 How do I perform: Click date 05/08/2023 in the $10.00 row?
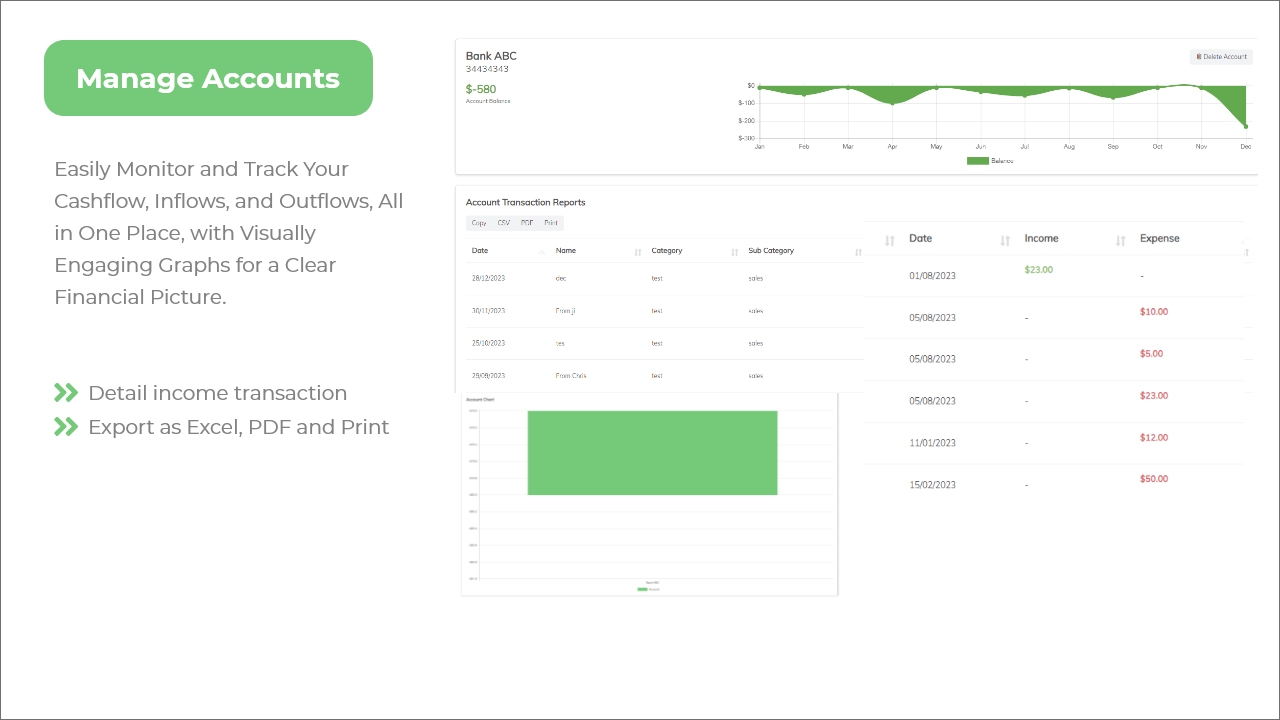click(932, 318)
